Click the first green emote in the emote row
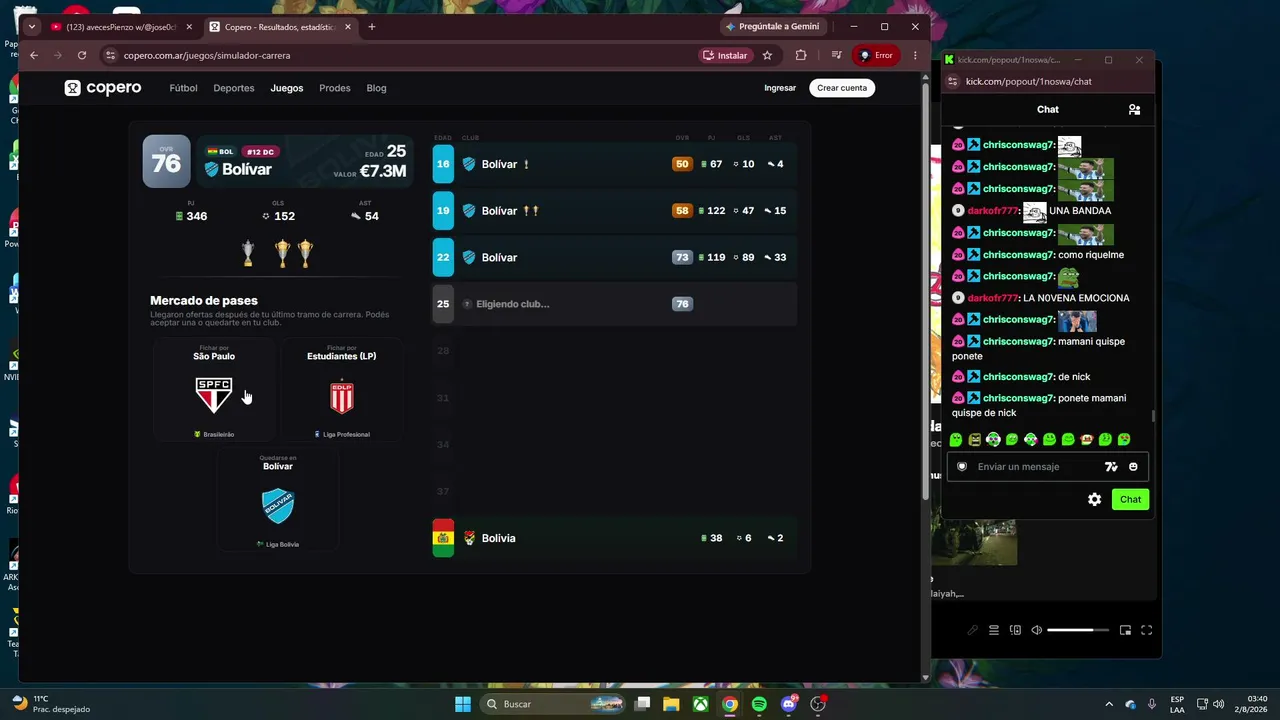The image size is (1280, 720). (x=956, y=439)
